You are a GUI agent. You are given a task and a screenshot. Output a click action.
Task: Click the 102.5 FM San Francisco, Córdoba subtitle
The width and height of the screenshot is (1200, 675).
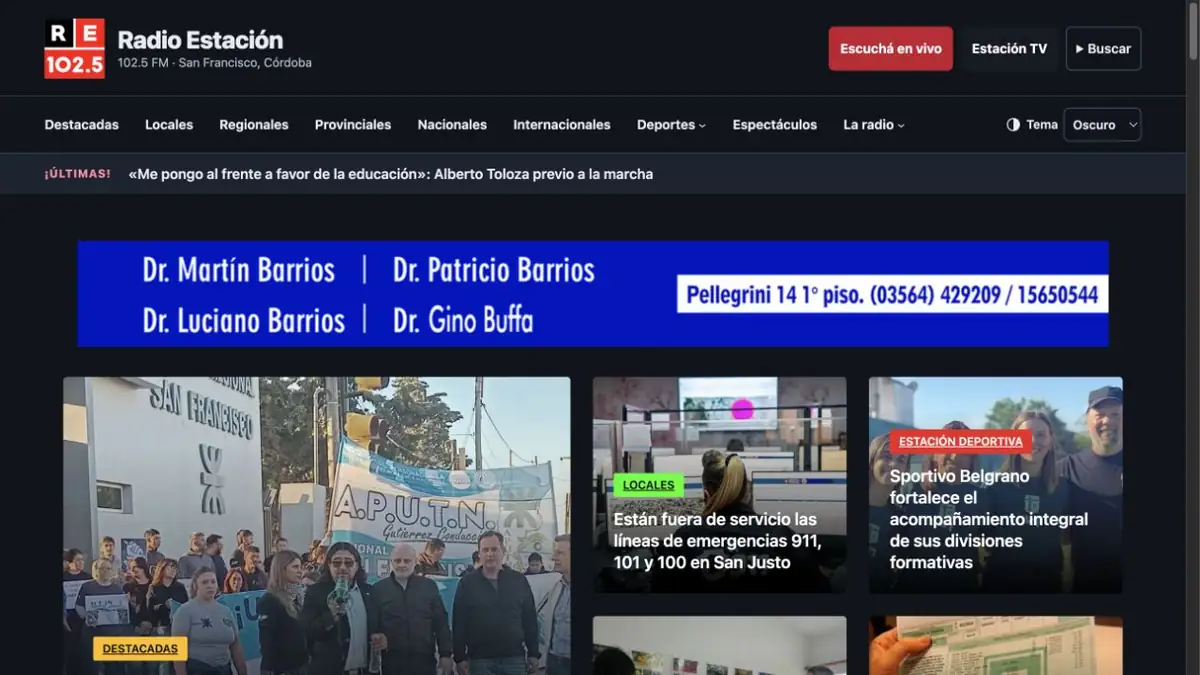[x=215, y=63]
